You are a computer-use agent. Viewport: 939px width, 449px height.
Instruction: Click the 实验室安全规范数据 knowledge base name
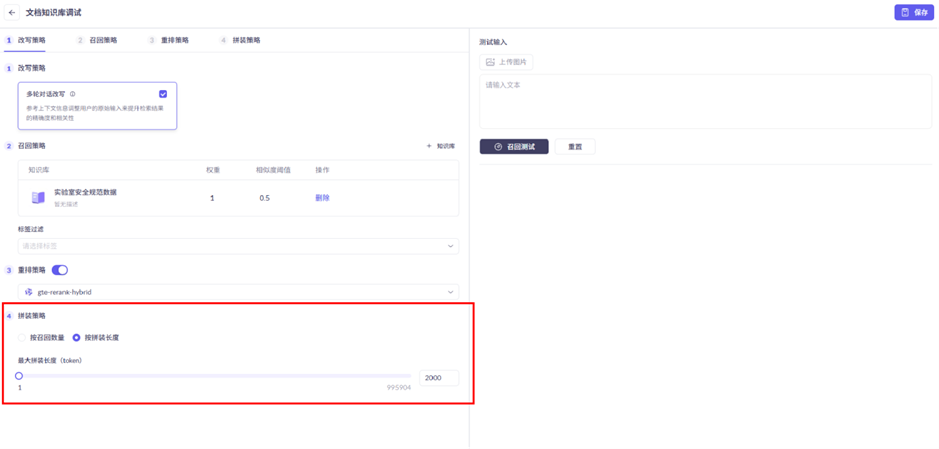(85, 192)
